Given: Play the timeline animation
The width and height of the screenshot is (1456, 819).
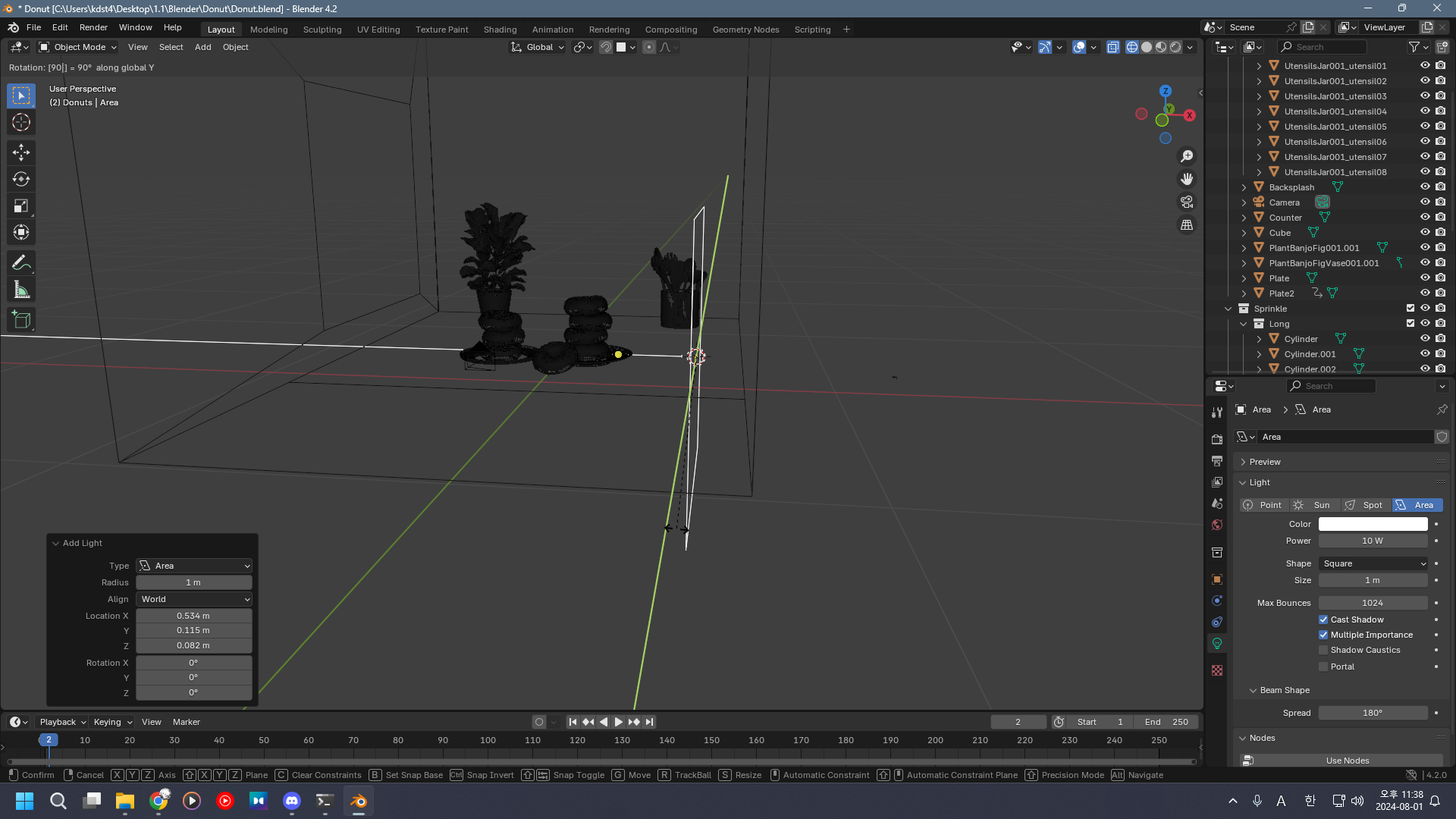Looking at the screenshot, I should (619, 722).
